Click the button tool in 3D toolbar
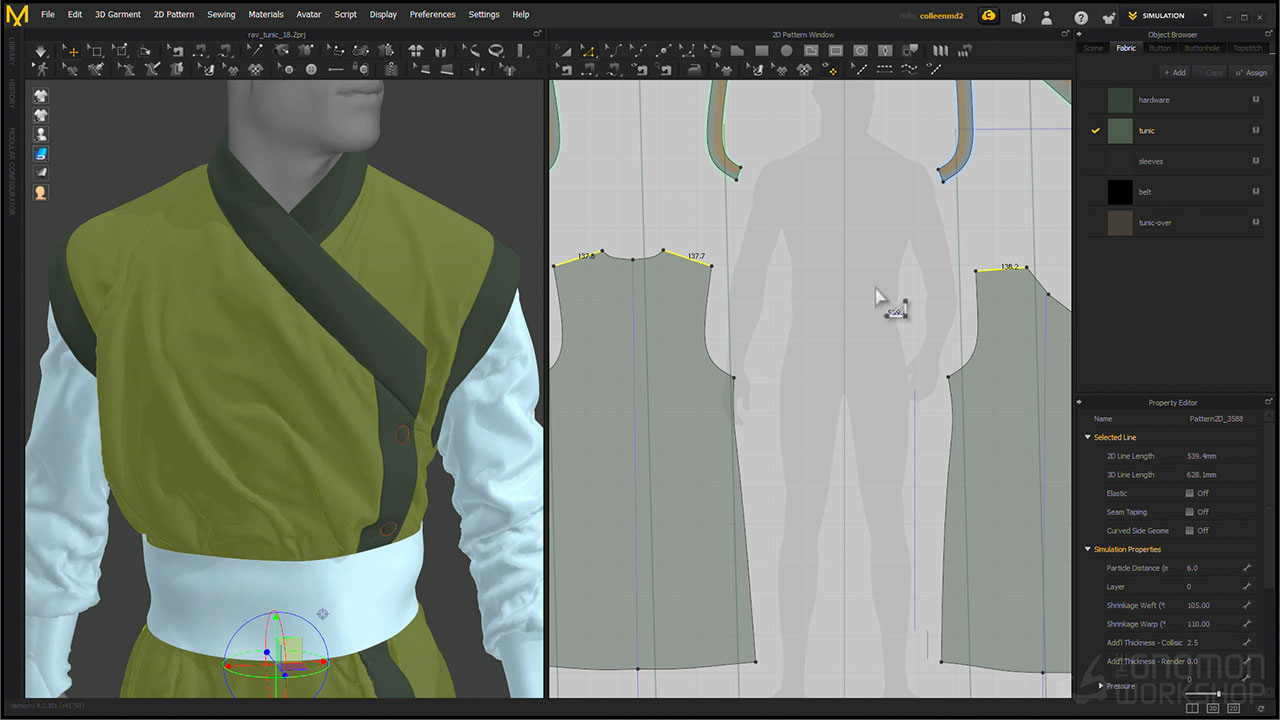1280x720 pixels. pyautogui.click(x=311, y=69)
